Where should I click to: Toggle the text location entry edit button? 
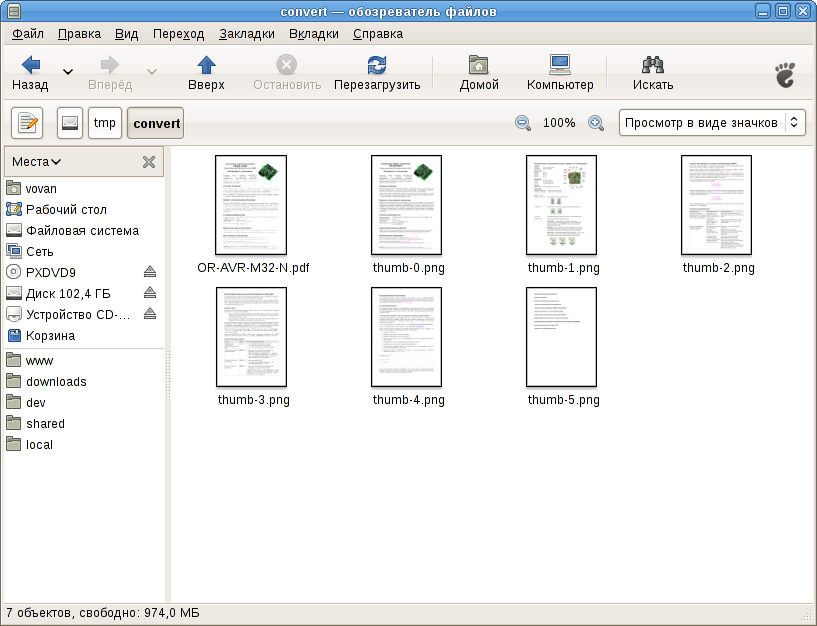(x=27, y=123)
